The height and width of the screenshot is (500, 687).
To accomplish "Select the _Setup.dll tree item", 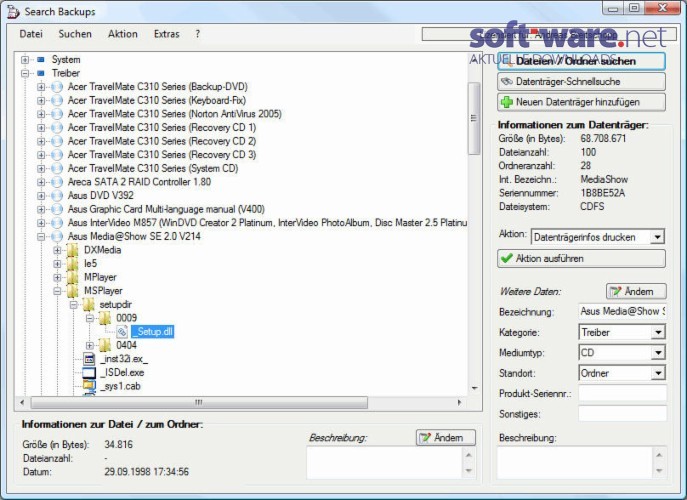I will 152,332.
